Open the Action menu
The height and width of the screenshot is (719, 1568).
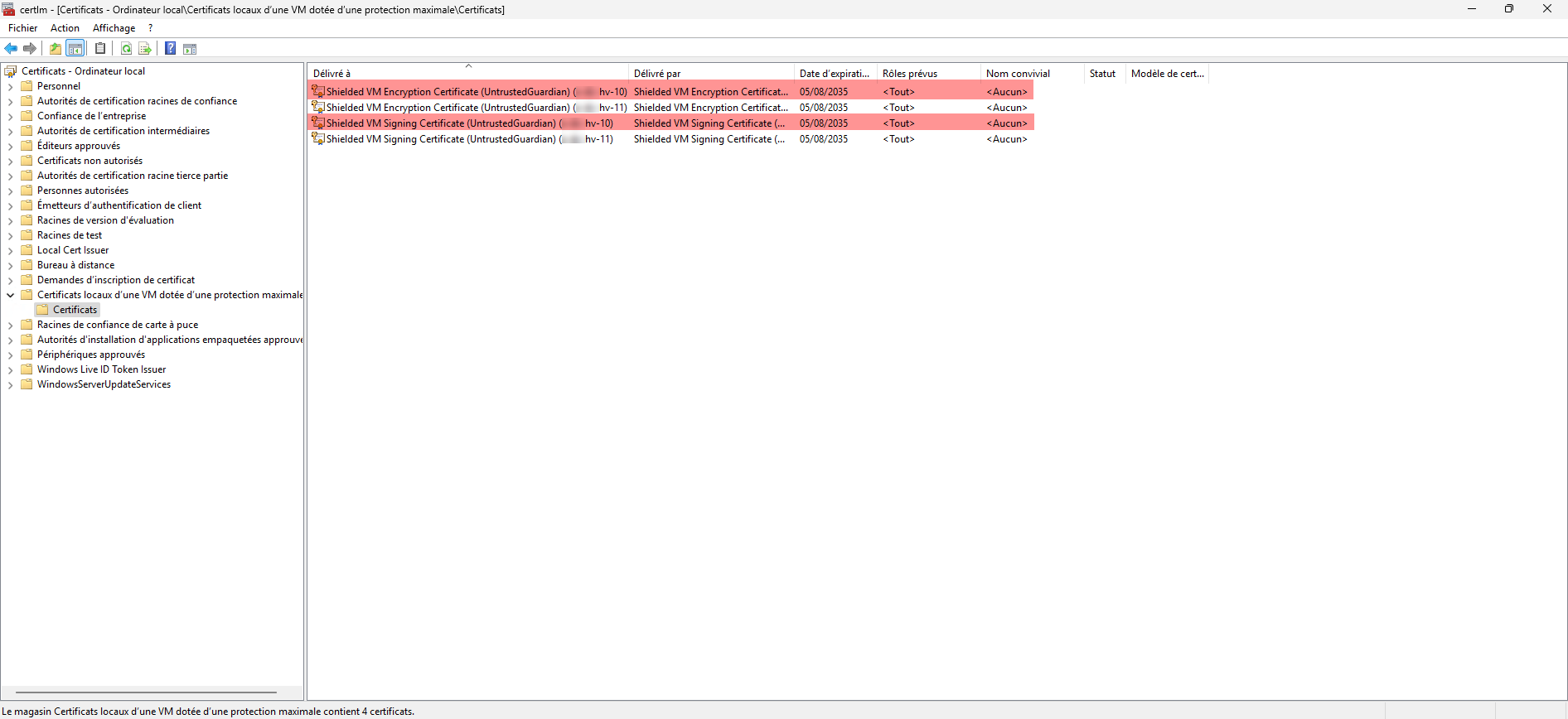pos(65,28)
